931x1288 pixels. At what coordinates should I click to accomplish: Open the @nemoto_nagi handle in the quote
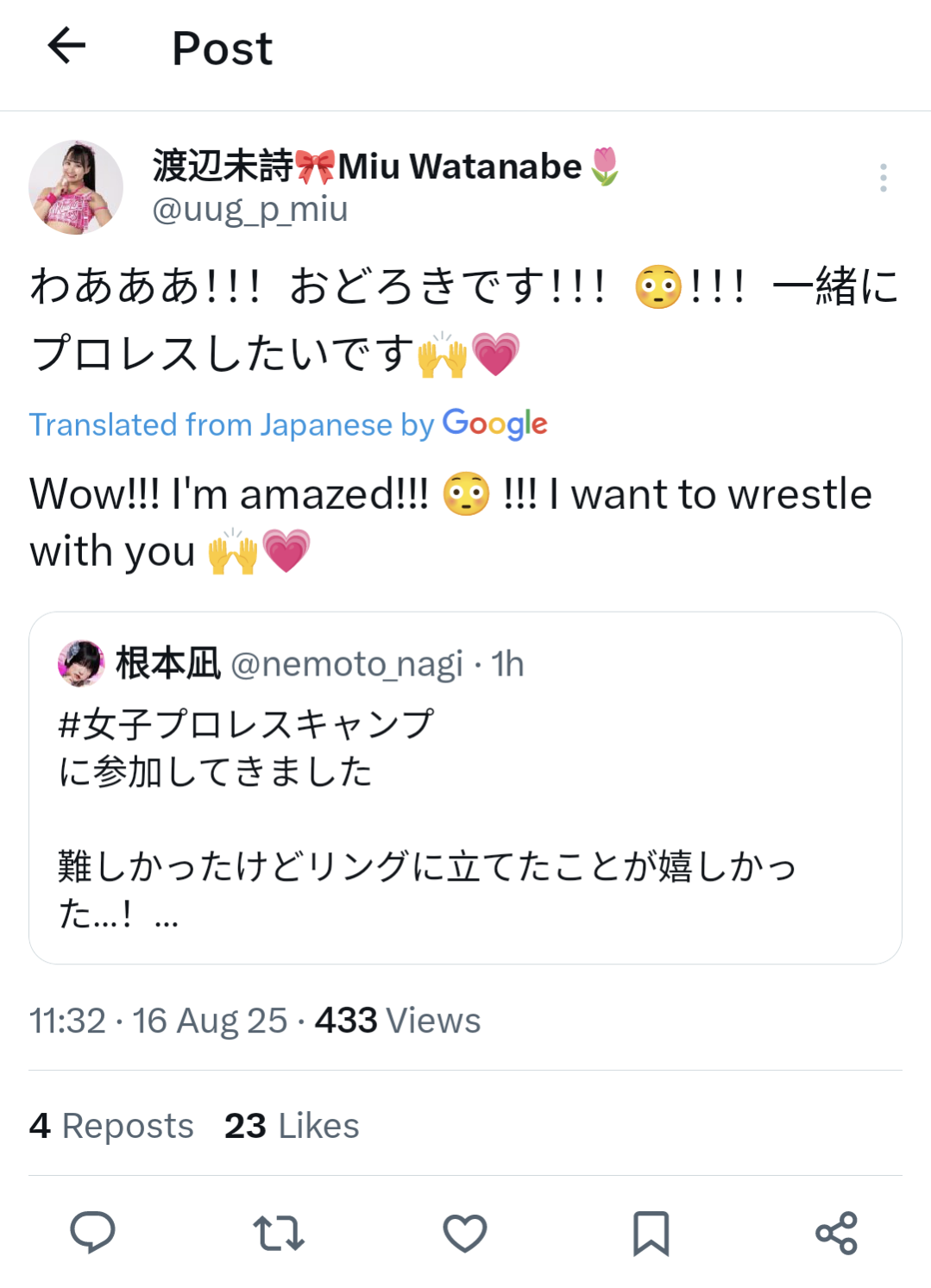[347, 664]
